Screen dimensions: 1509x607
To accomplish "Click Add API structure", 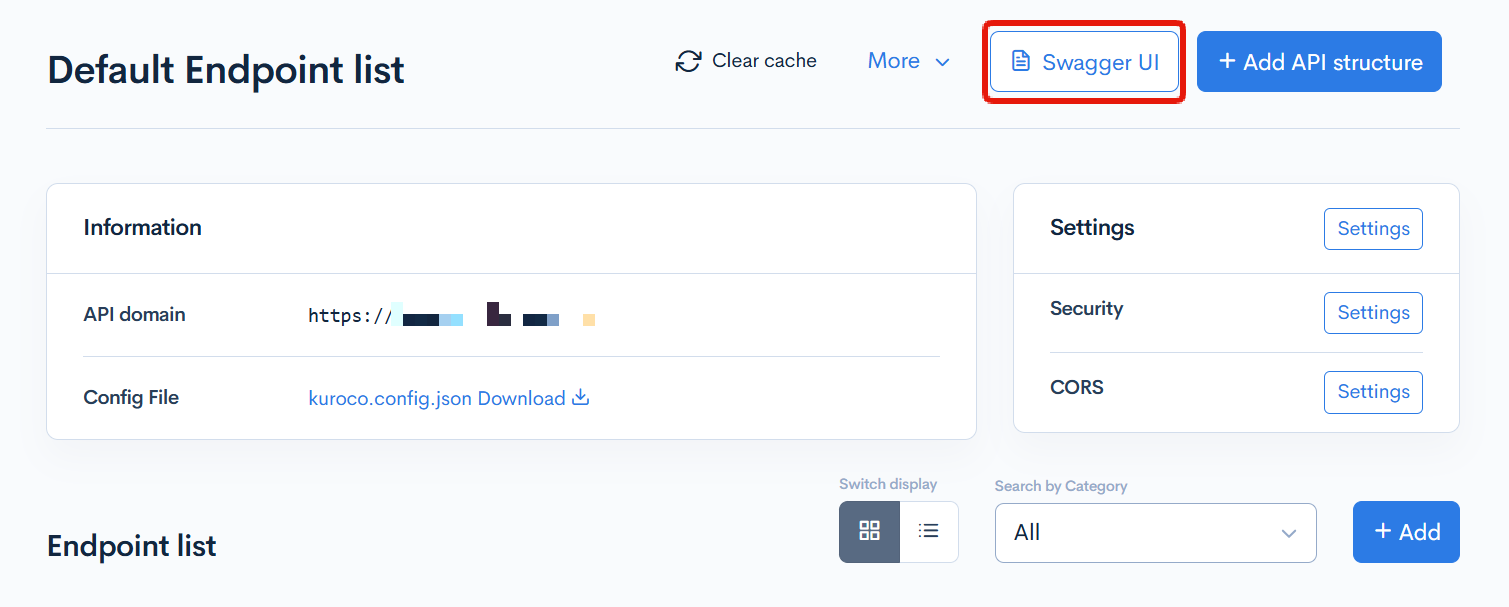I will pyautogui.click(x=1318, y=61).
